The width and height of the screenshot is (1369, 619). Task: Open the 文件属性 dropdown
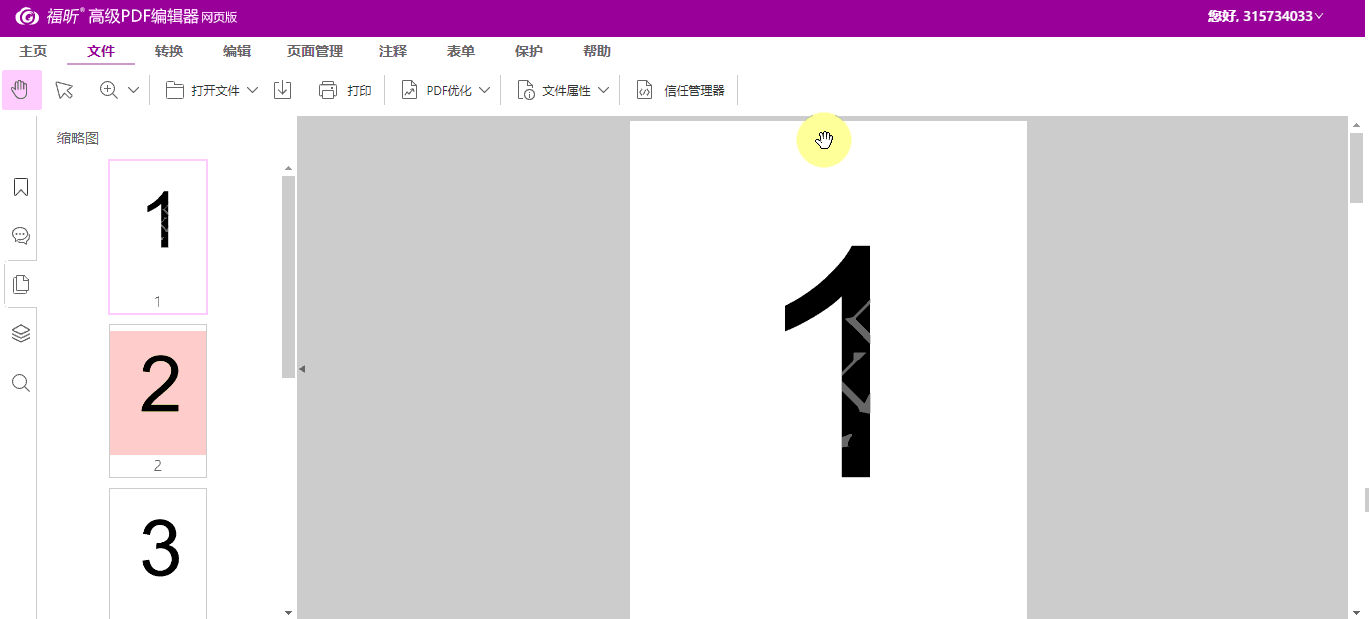tap(565, 90)
